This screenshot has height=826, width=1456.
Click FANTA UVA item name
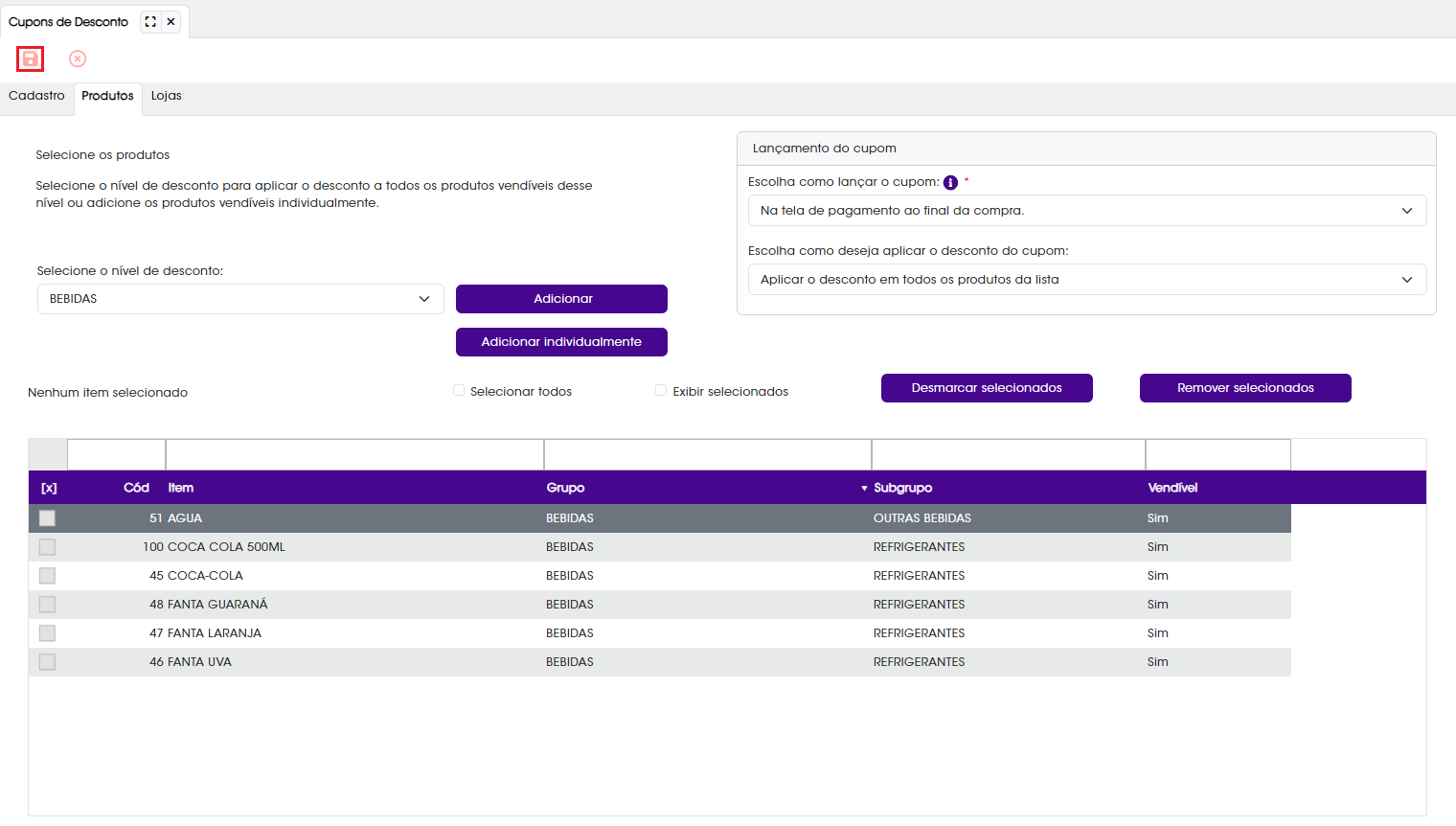[199, 662]
